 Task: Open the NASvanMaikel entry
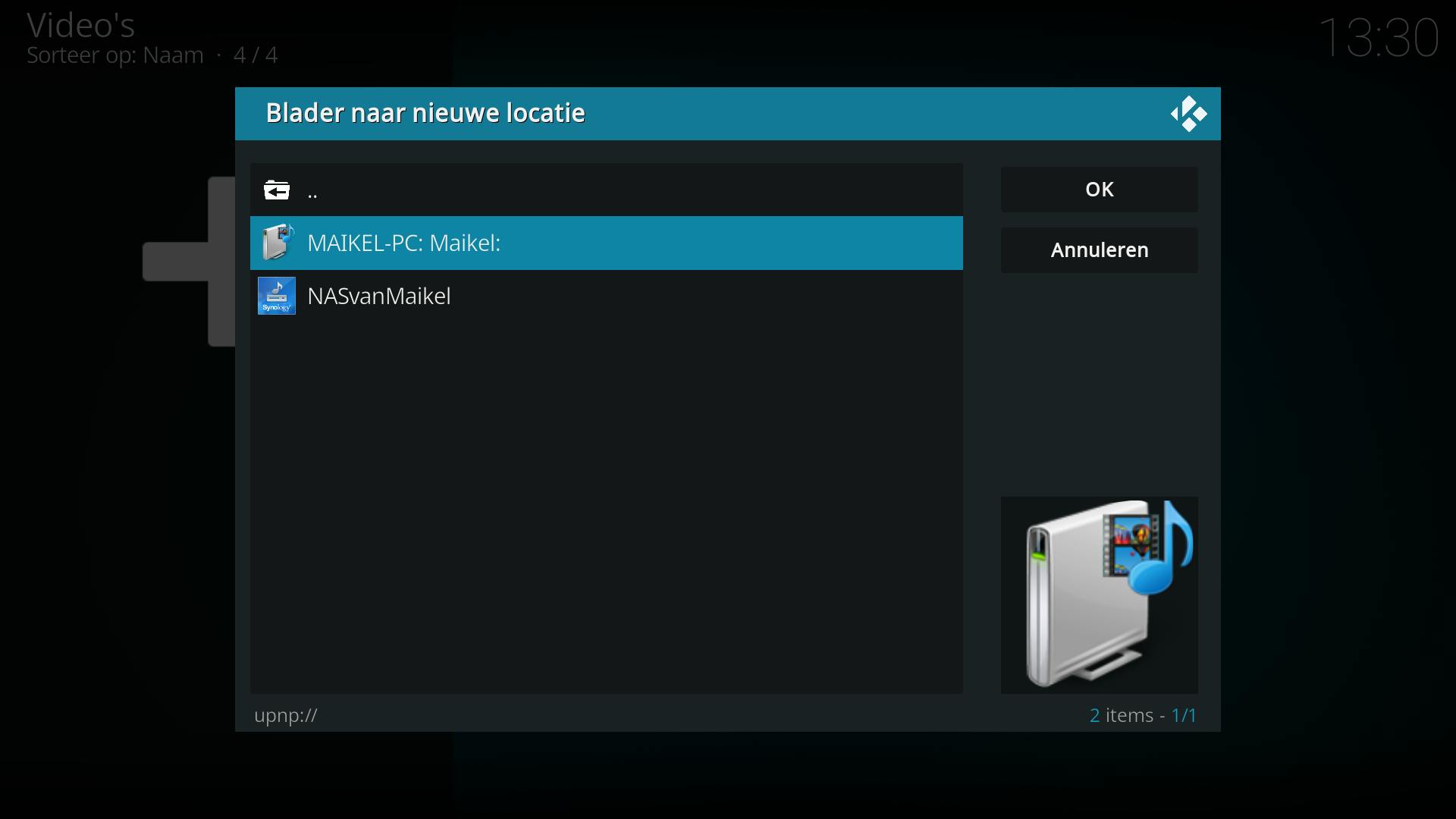379,296
